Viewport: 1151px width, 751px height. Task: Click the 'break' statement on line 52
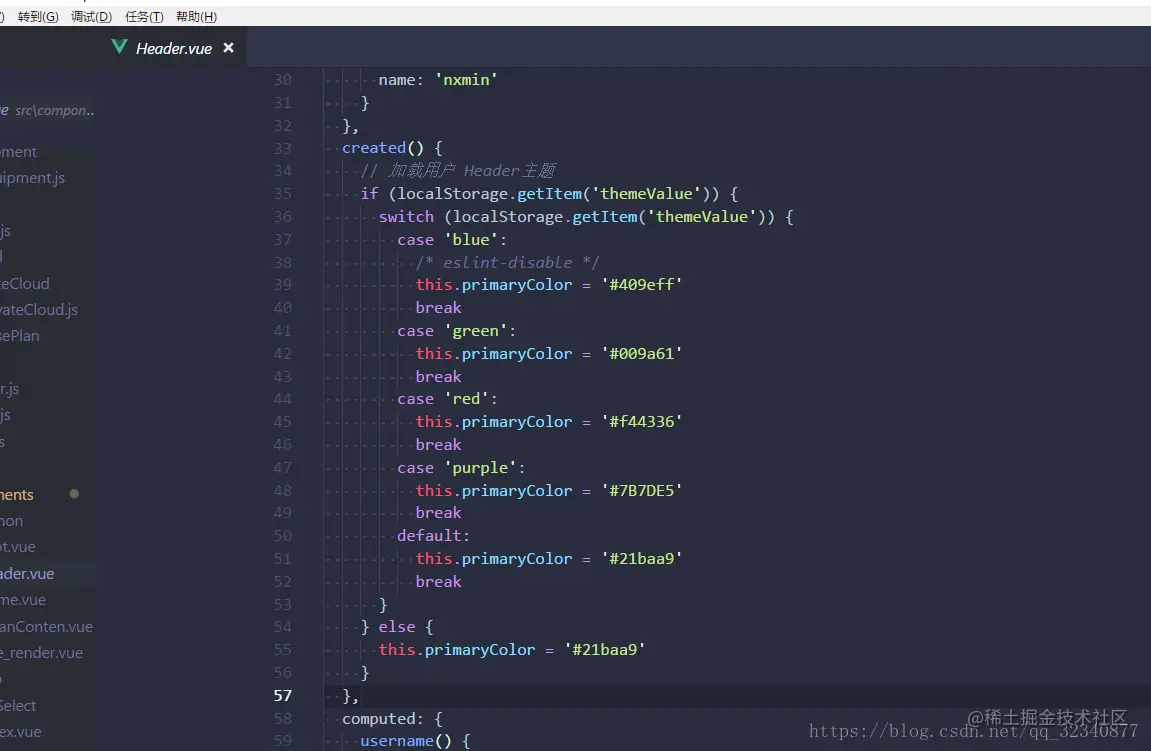[438, 581]
